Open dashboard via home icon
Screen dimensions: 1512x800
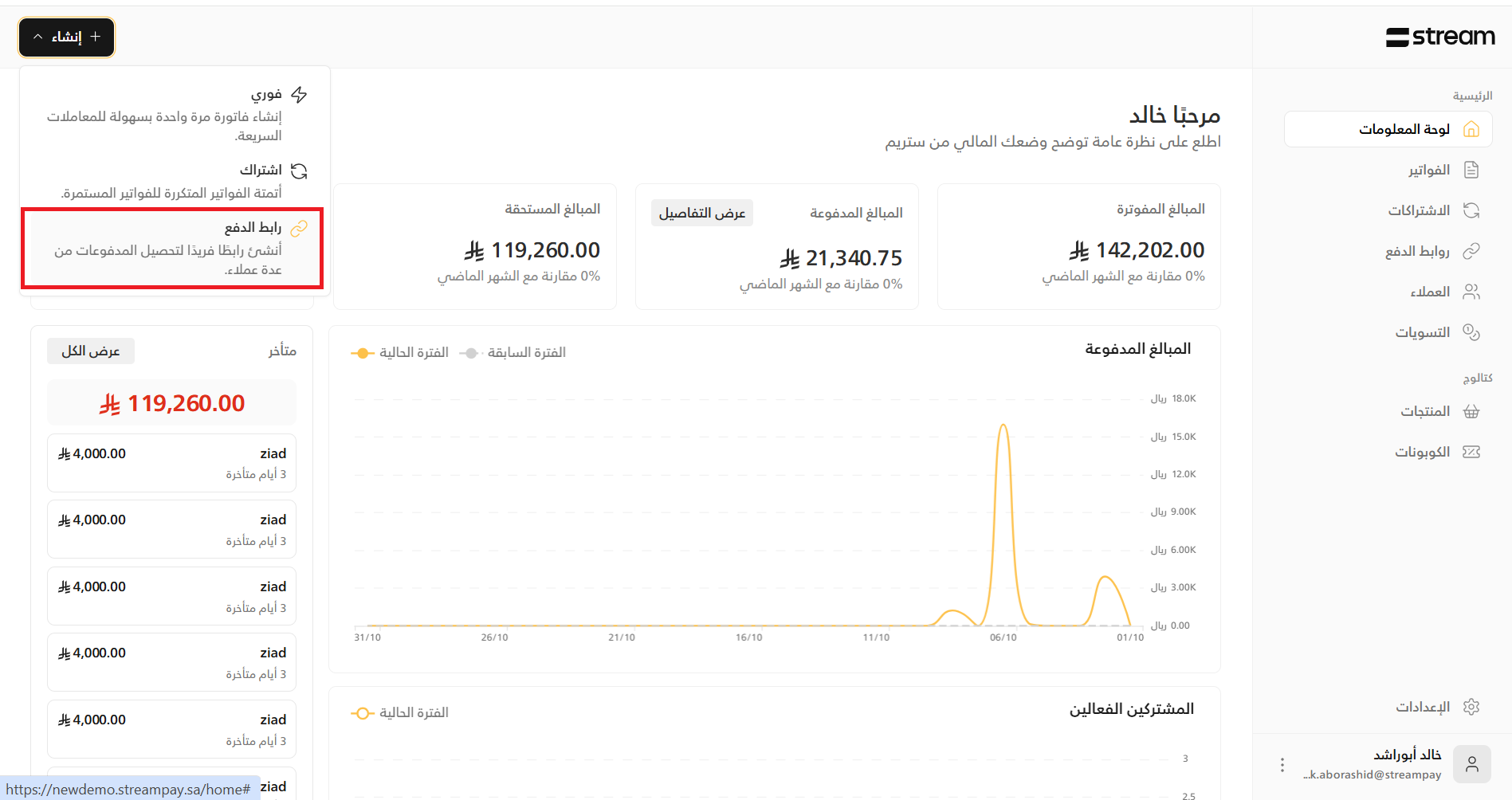1471,129
